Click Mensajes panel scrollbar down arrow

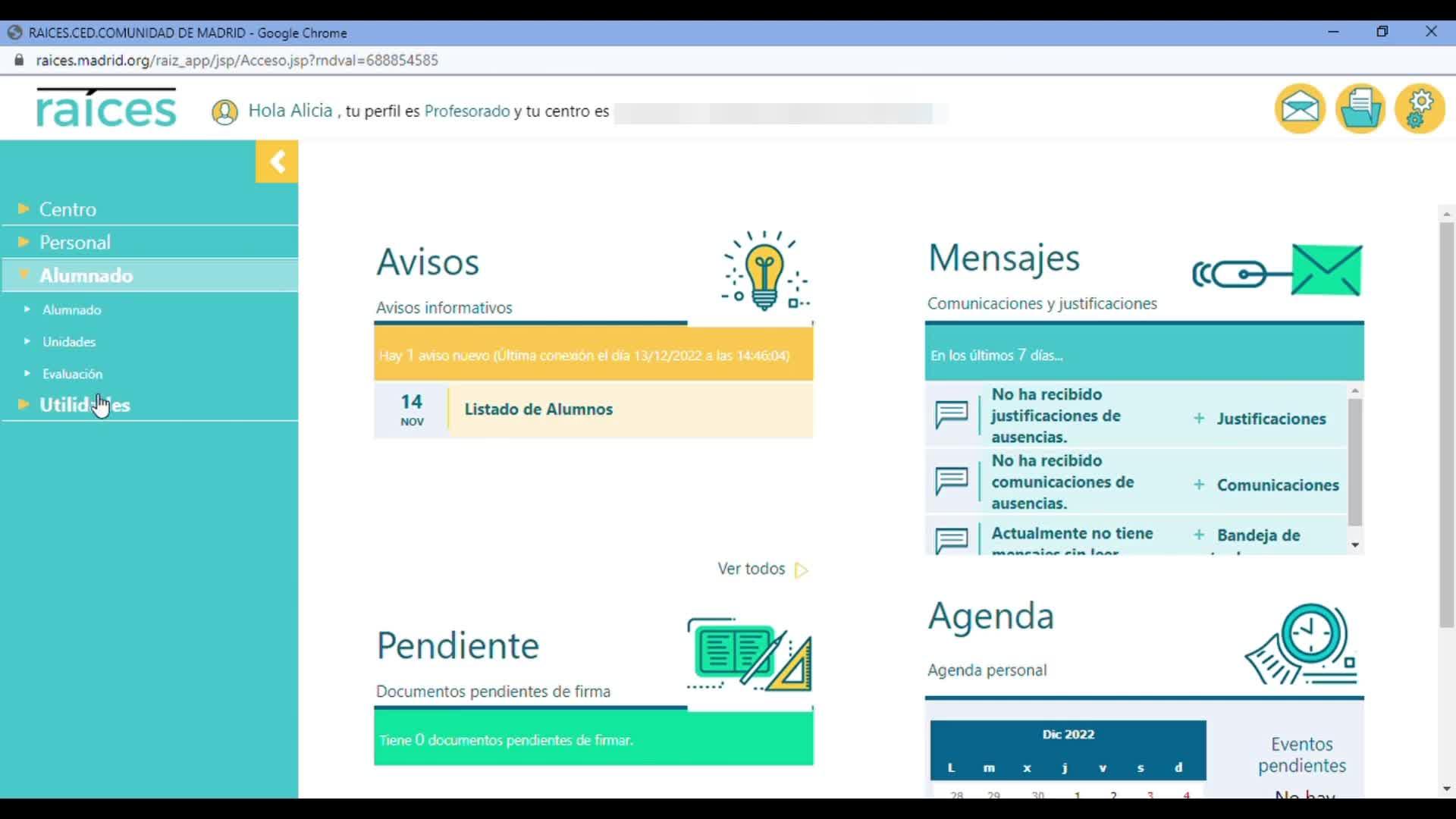[1355, 545]
